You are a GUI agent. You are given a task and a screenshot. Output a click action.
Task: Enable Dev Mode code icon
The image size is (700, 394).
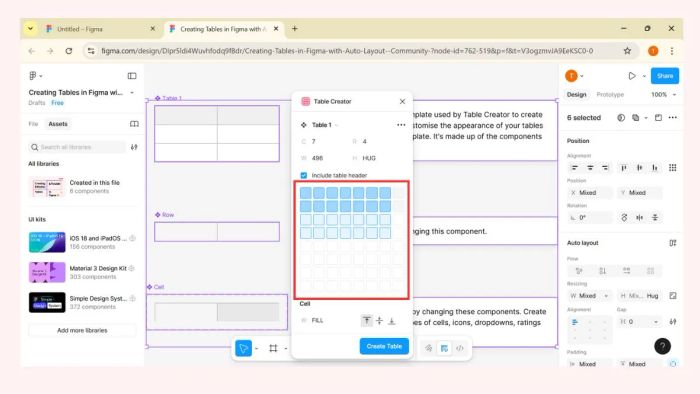click(459, 348)
